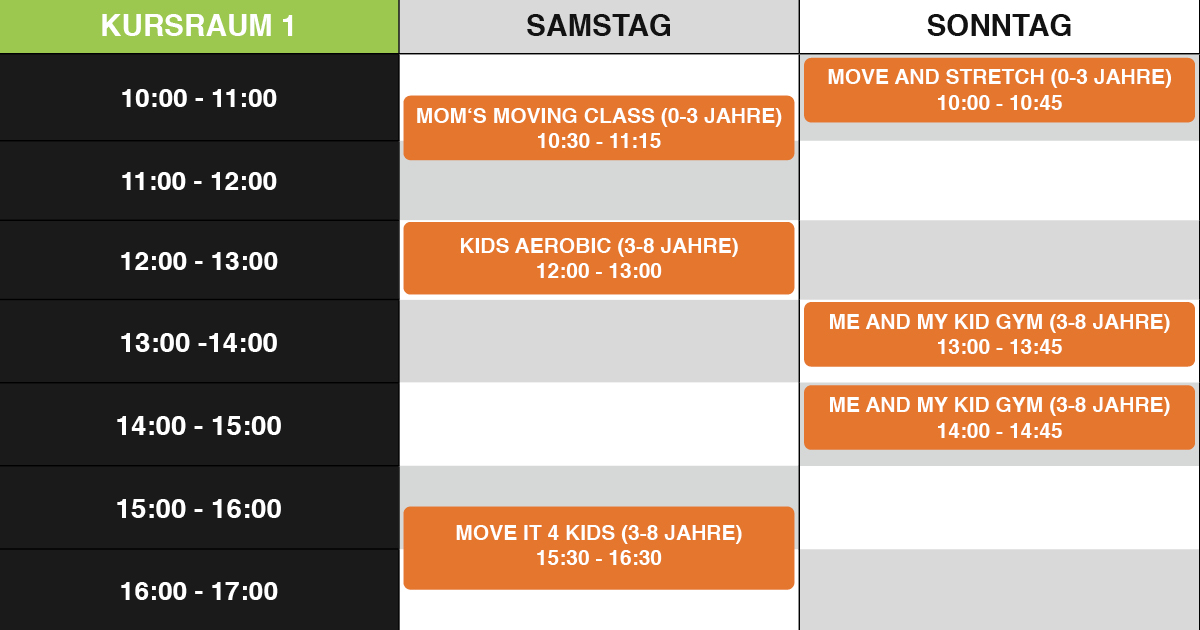Screen dimensions: 1200x630
Task: Click the 10:00 - 11:00 time row
Action: [x=199, y=97]
